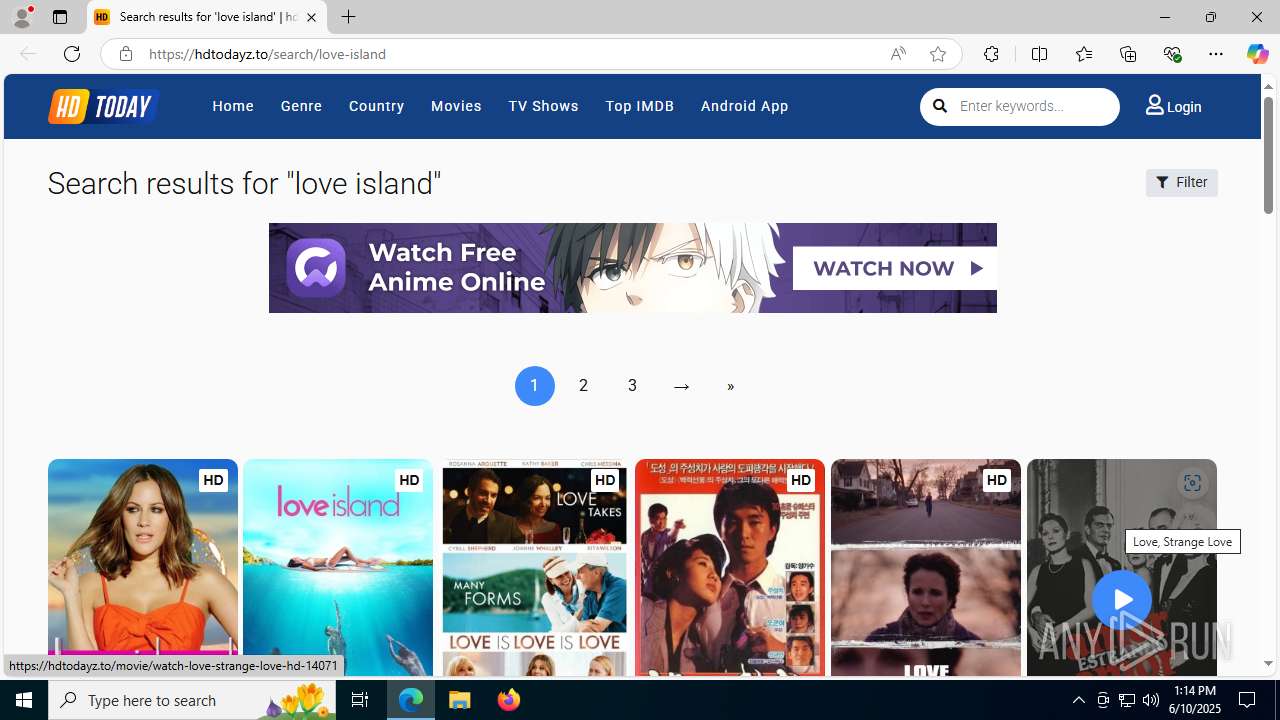Viewport: 1280px width, 720px height.
Task: Click the scrollbar down arrow
Action: point(1268,664)
